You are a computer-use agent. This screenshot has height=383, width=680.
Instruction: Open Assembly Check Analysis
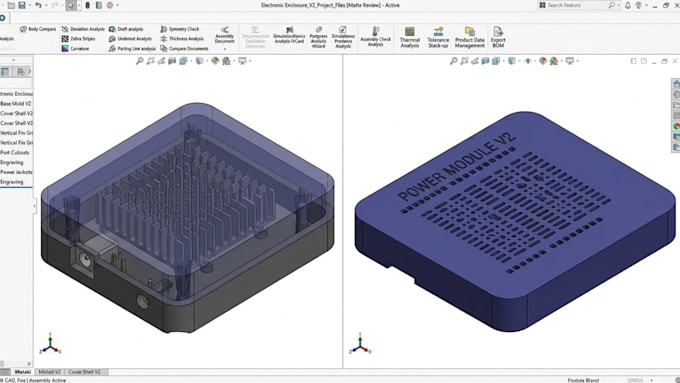coord(376,36)
